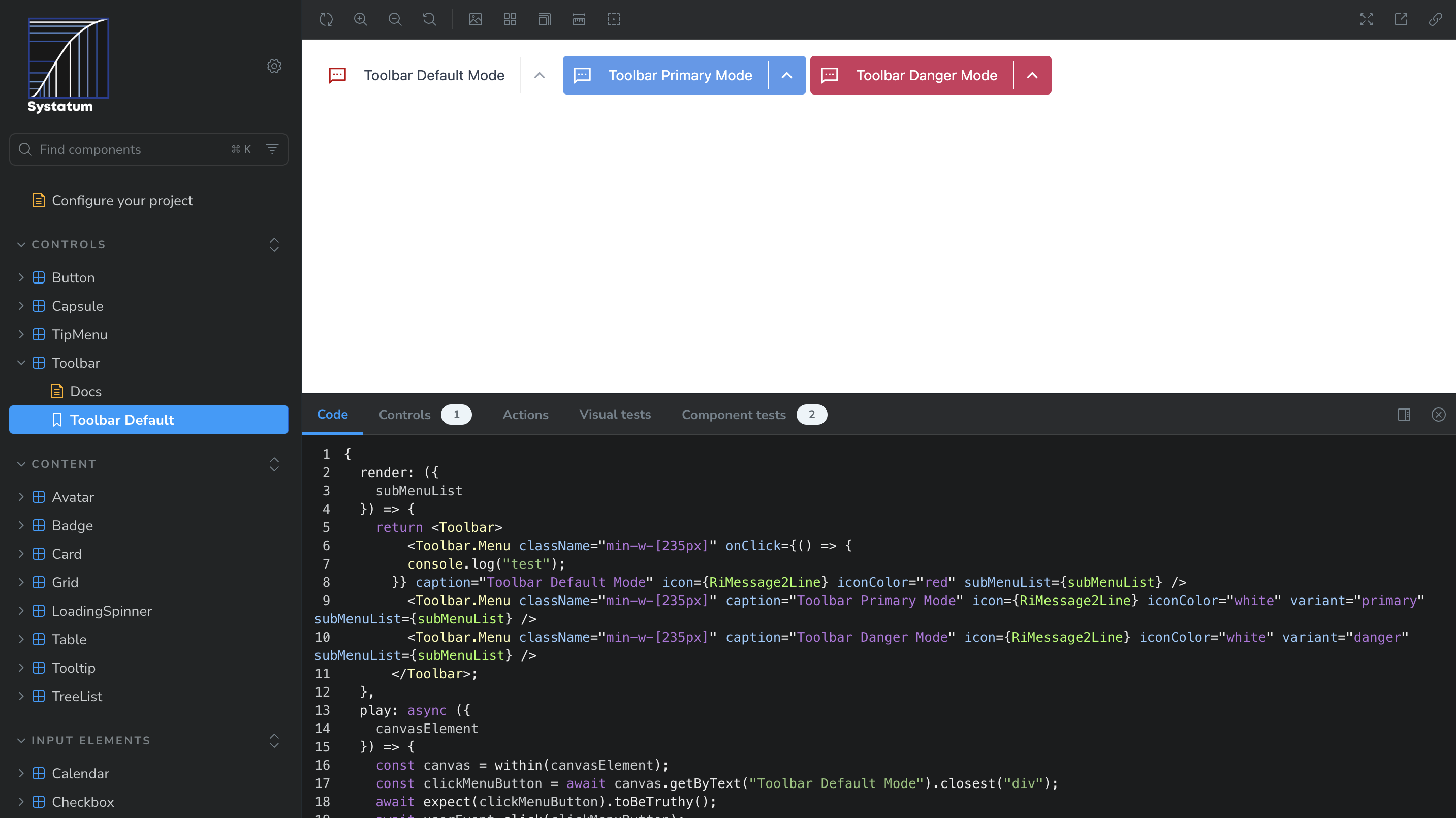This screenshot has height=818, width=1456.
Task: Click the Toolbar Danger Mode button
Action: [x=926, y=75]
